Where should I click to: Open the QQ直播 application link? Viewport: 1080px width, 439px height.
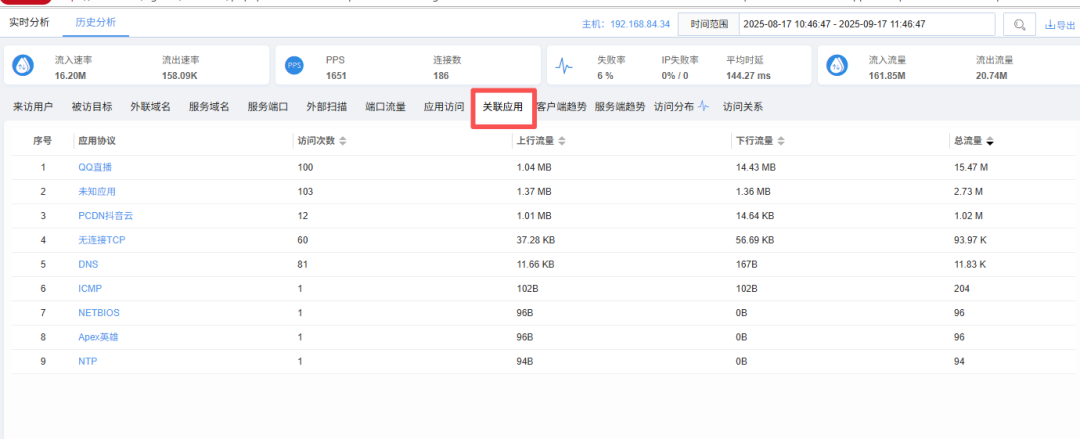(x=95, y=167)
